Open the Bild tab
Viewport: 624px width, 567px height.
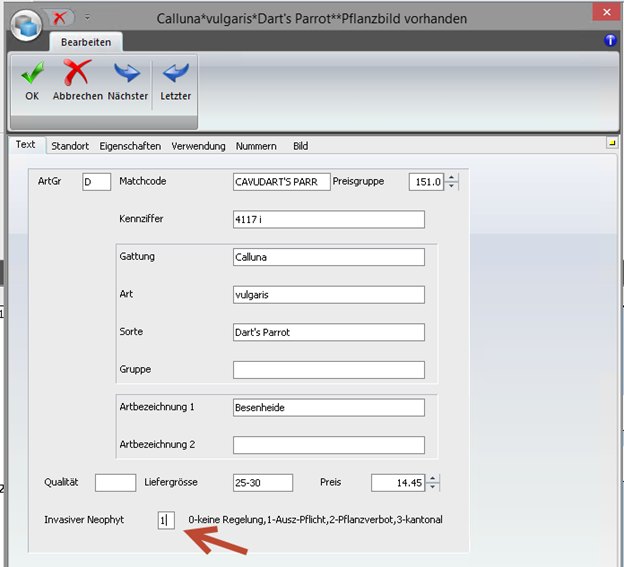300,146
